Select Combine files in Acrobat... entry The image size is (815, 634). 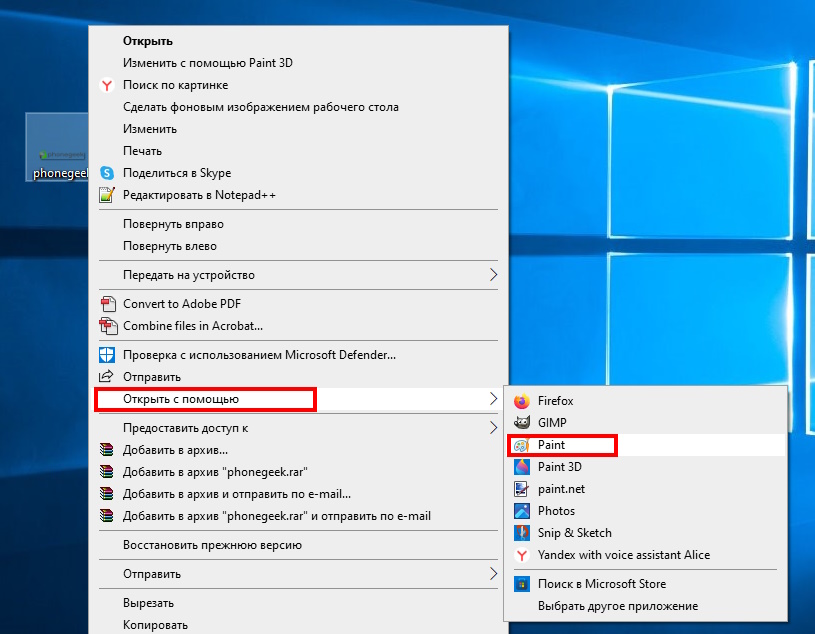[193, 326]
